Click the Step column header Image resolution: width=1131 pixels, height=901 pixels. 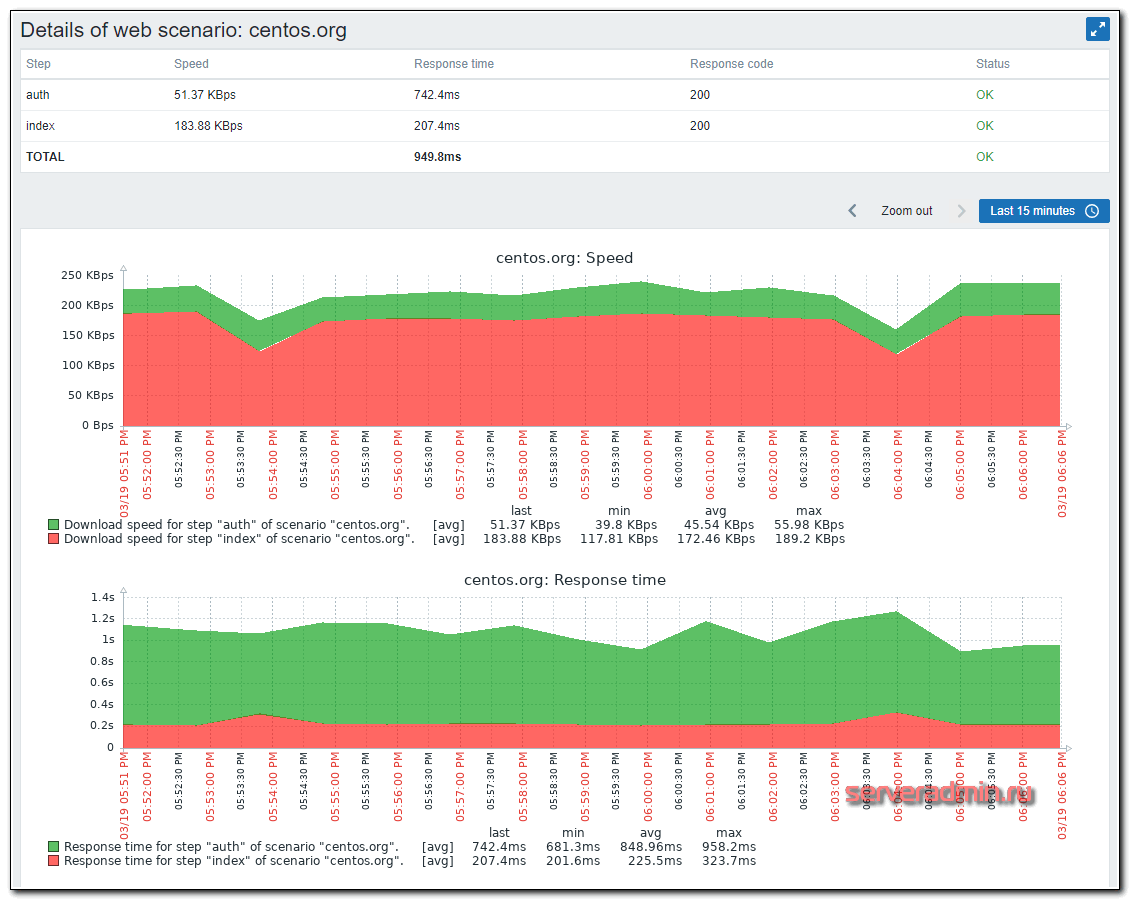[38, 64]
